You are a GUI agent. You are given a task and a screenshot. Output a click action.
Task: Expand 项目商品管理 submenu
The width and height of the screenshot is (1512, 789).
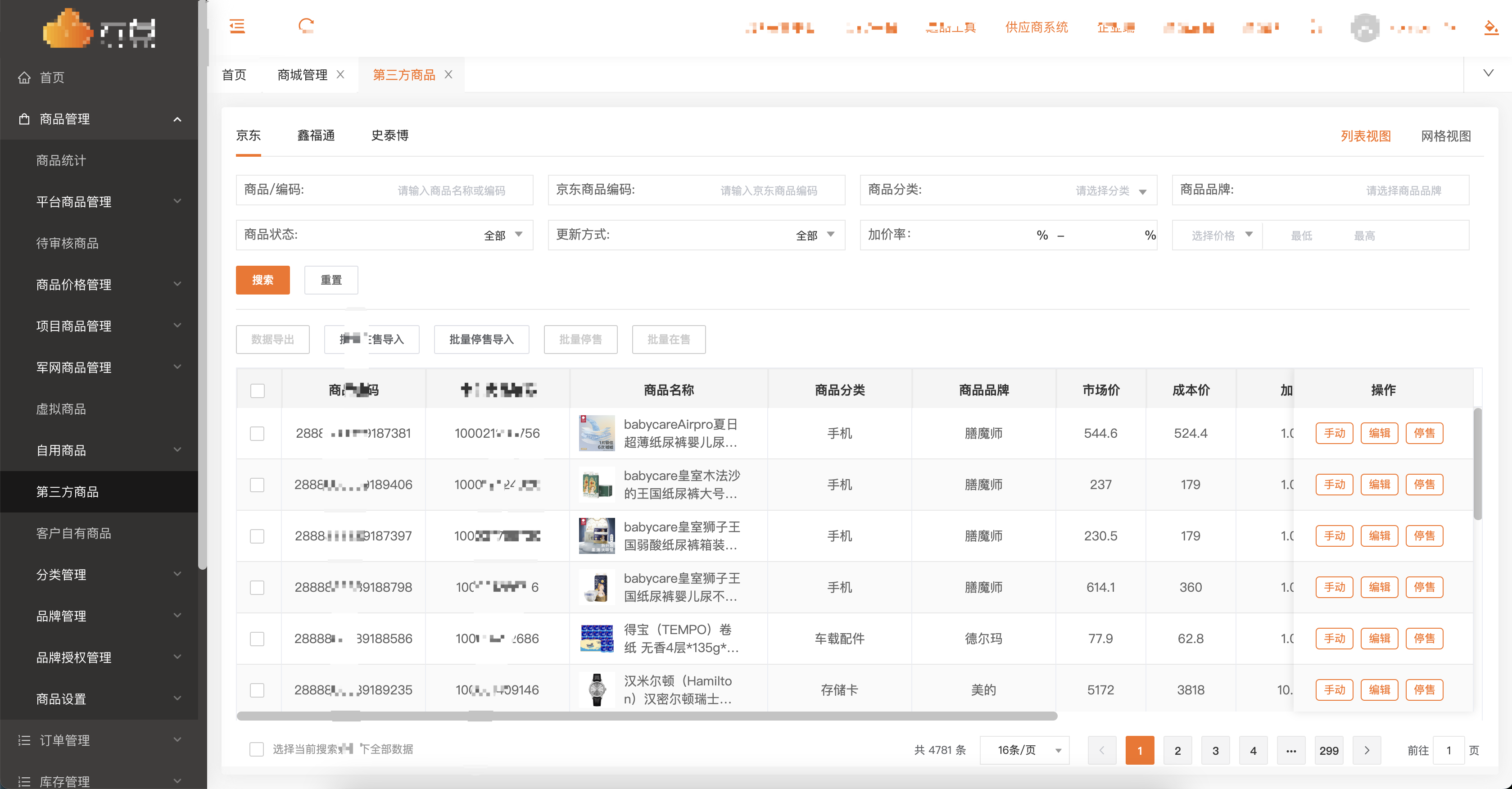[177, 326]
